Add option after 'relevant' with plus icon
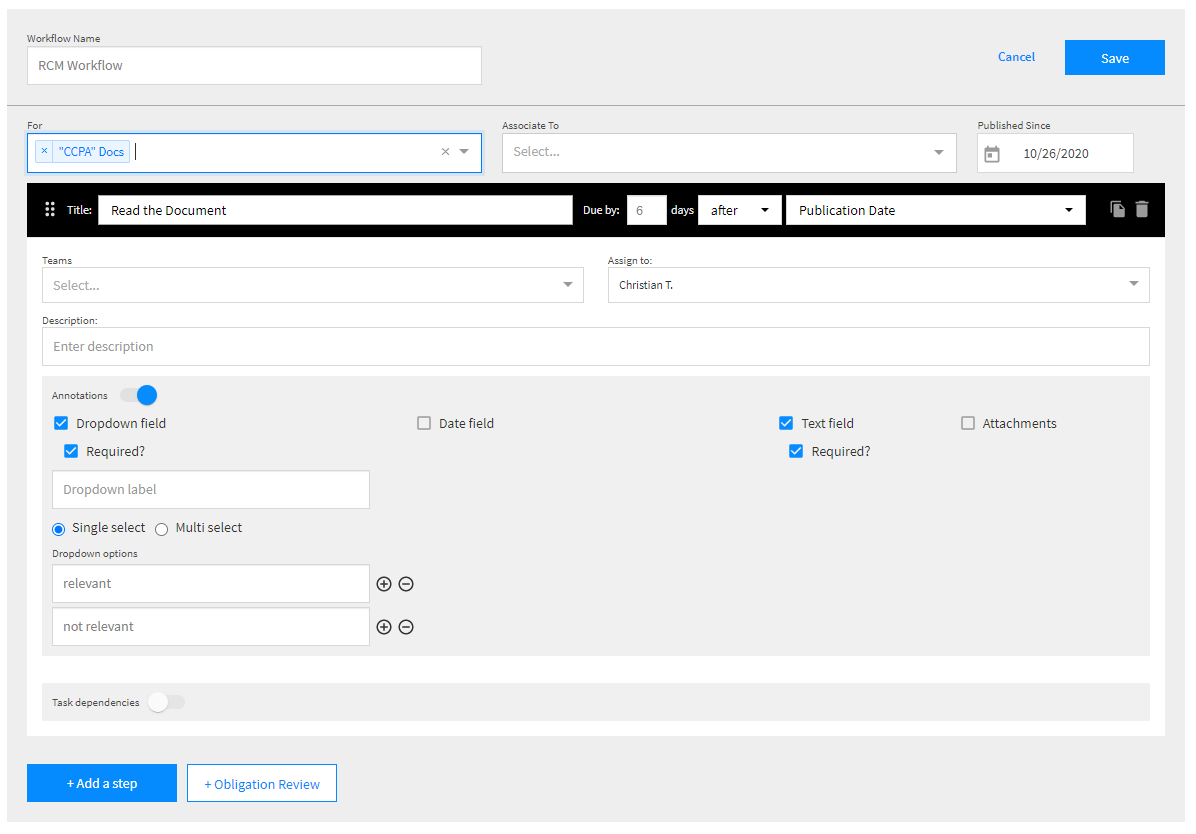 coord(384,584)
